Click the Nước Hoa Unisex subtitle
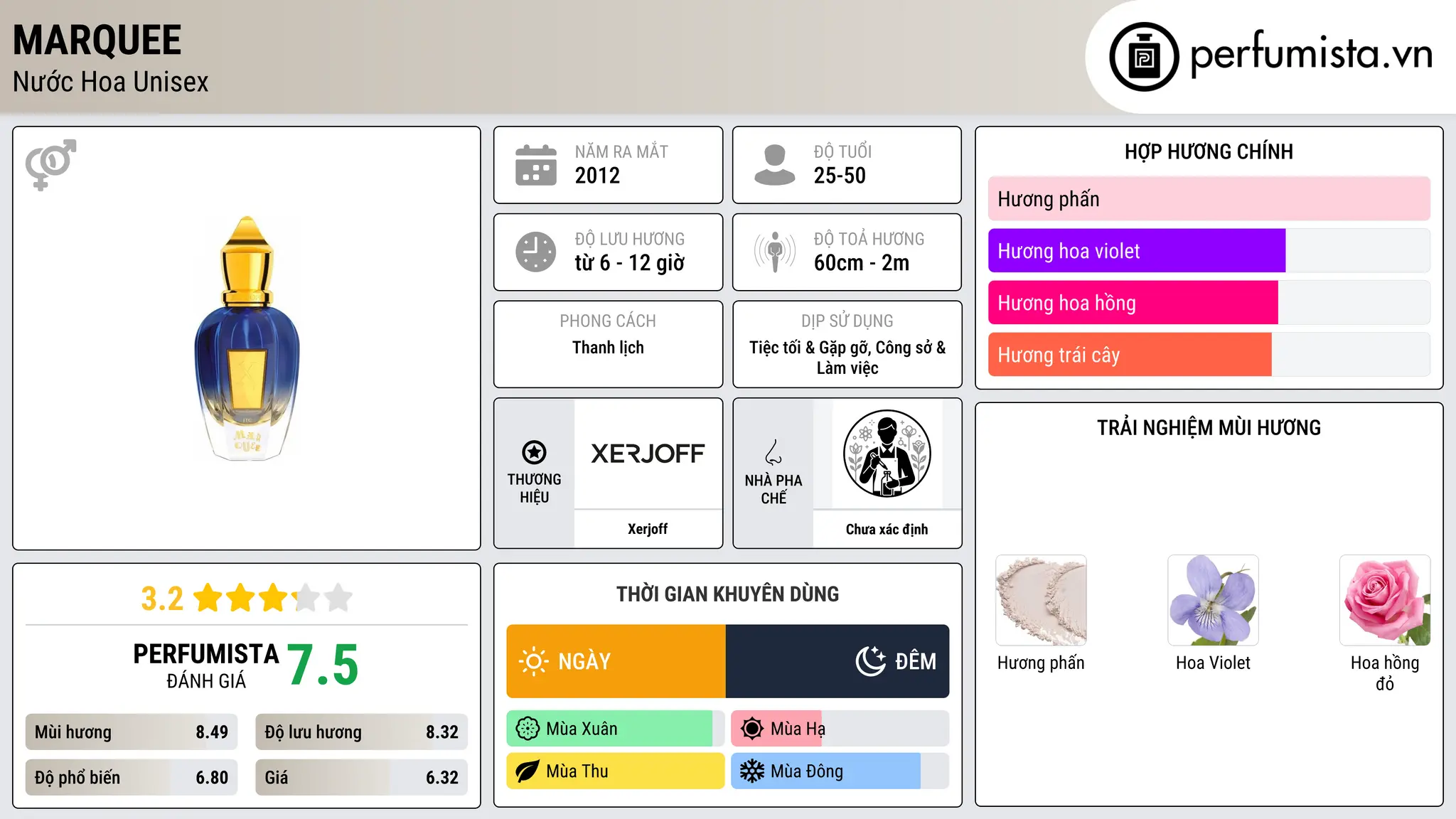Screen dimensions: 1456x819 pos(111,82)
